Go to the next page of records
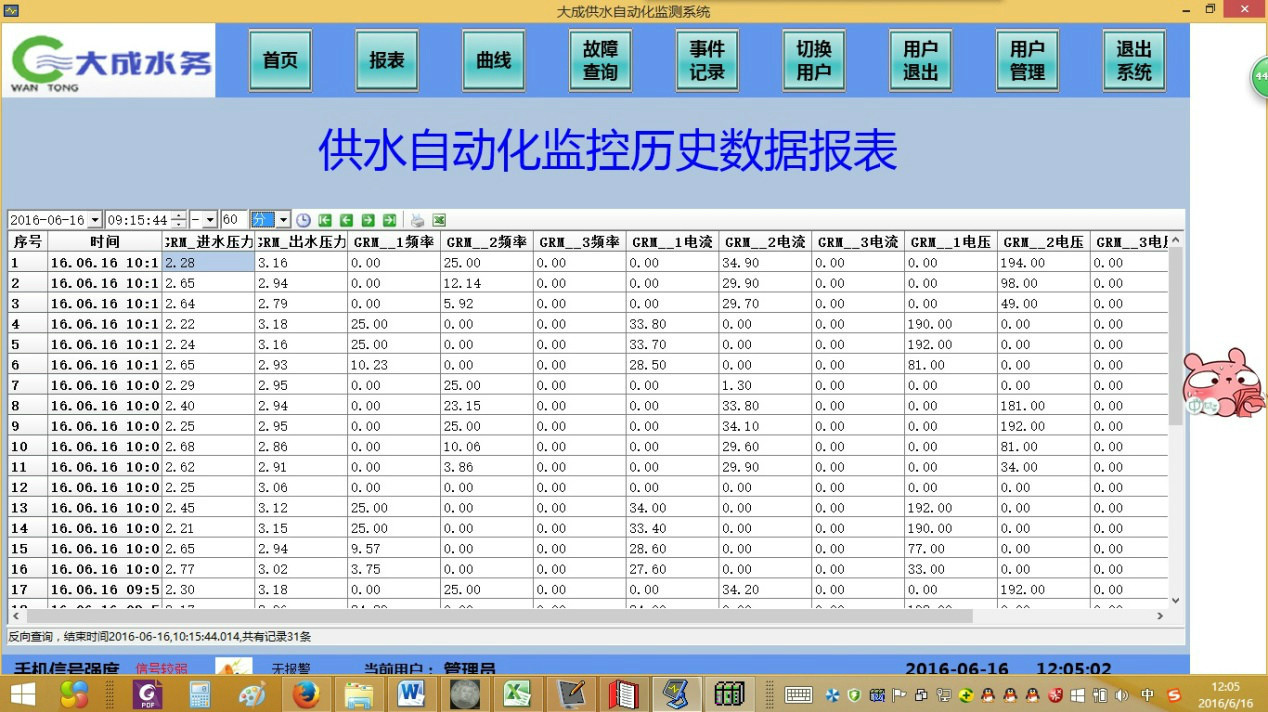This screenshot has width=1268, height=712. [368, 220]
